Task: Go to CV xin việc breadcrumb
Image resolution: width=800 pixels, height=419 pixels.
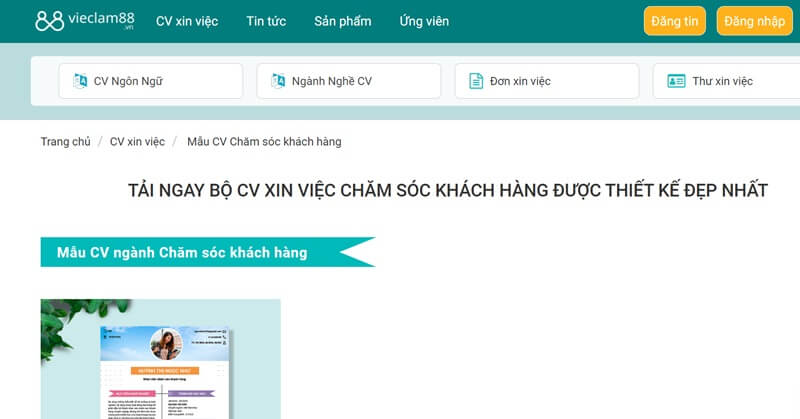Action: 137,141
